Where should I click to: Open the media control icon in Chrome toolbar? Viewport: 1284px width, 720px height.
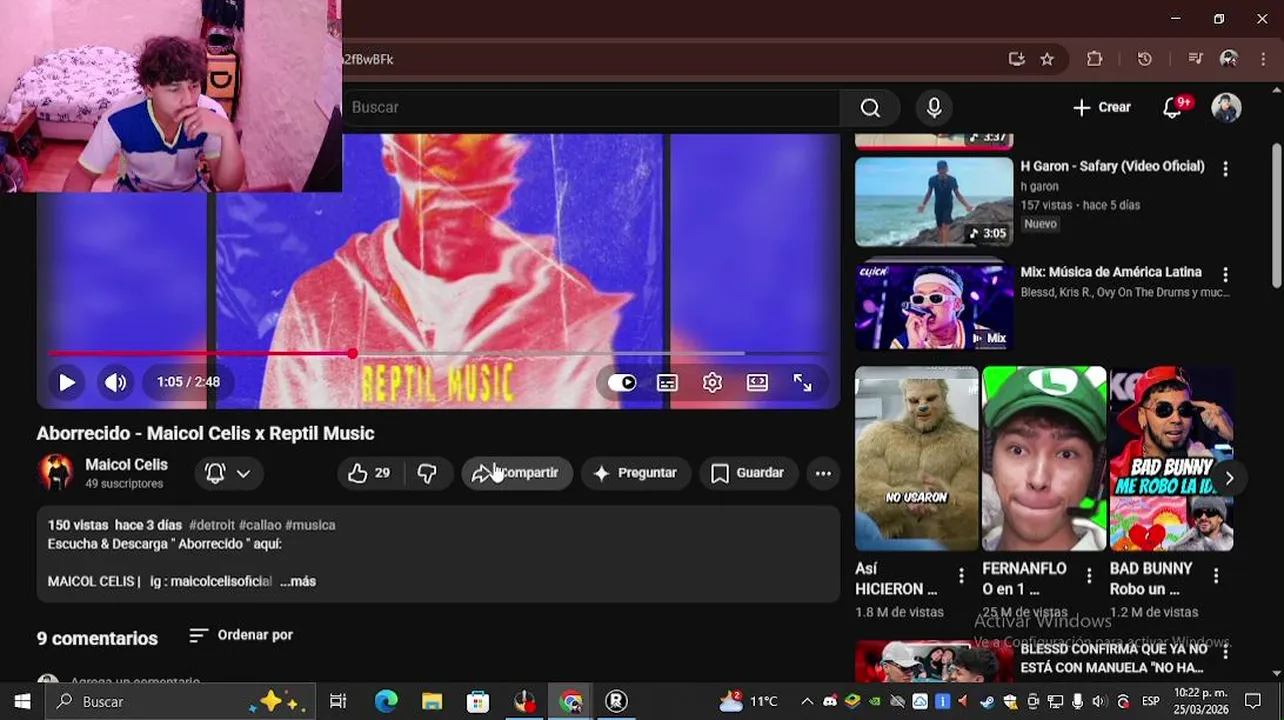click(1195, 59)
